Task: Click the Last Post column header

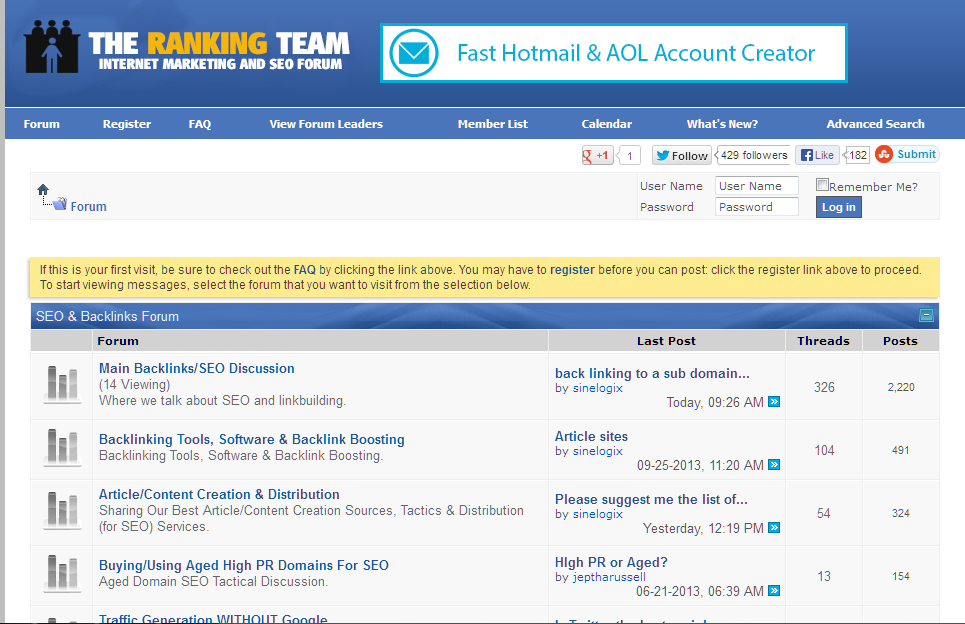Action: tap(667, 341)
